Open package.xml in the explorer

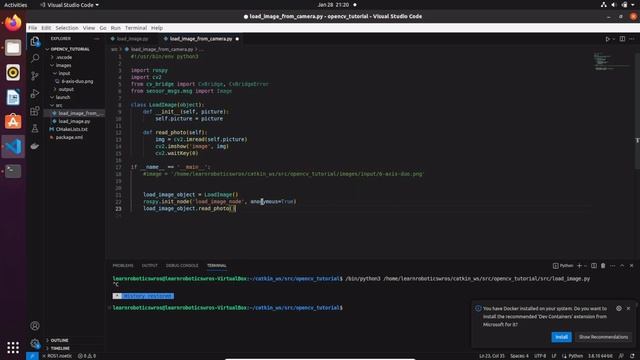point(69,138)
